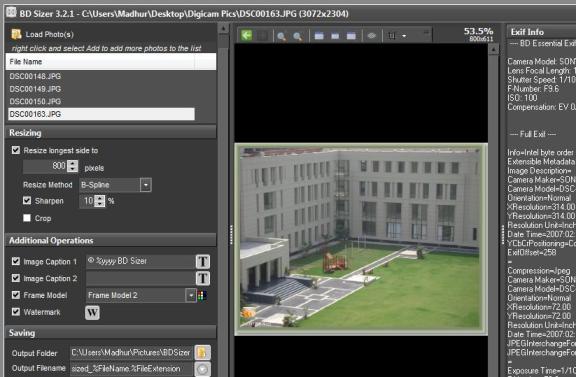Image resolution: width=576 pixels, height=377 pixels.
Task: Open the crop tool dropdown arrow in toolbar
Action: tap(404, 36)
